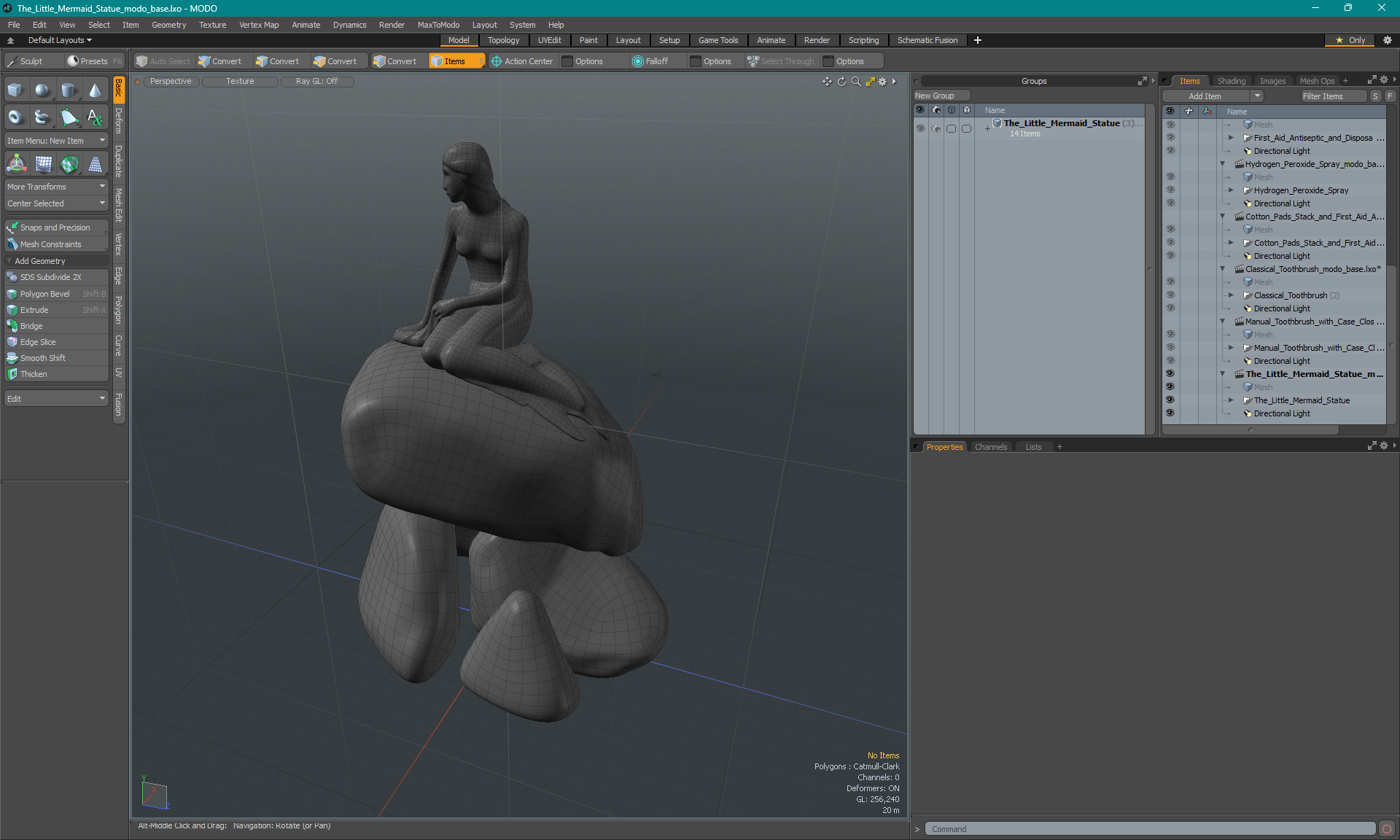Select the cube primitive tool
This screenshot has width=1400, height=840.
tap(16, 90)
